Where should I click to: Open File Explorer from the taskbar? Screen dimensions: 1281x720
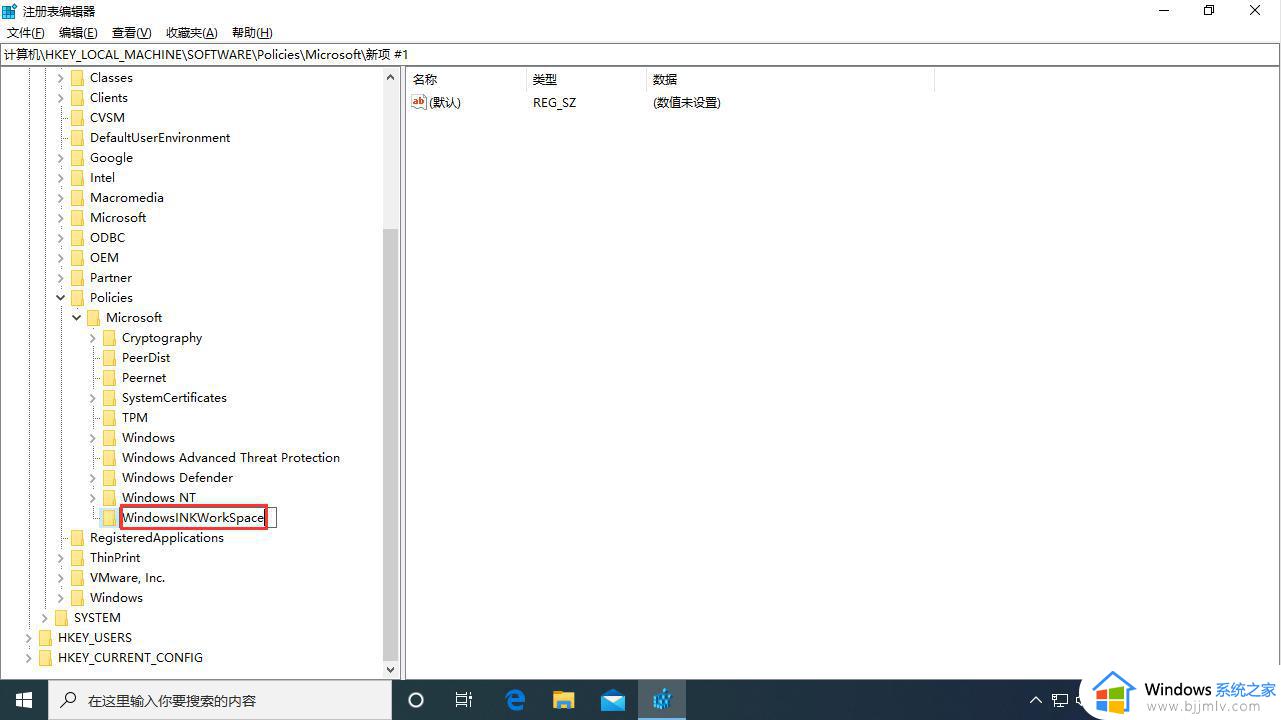(x=564, y=700)
